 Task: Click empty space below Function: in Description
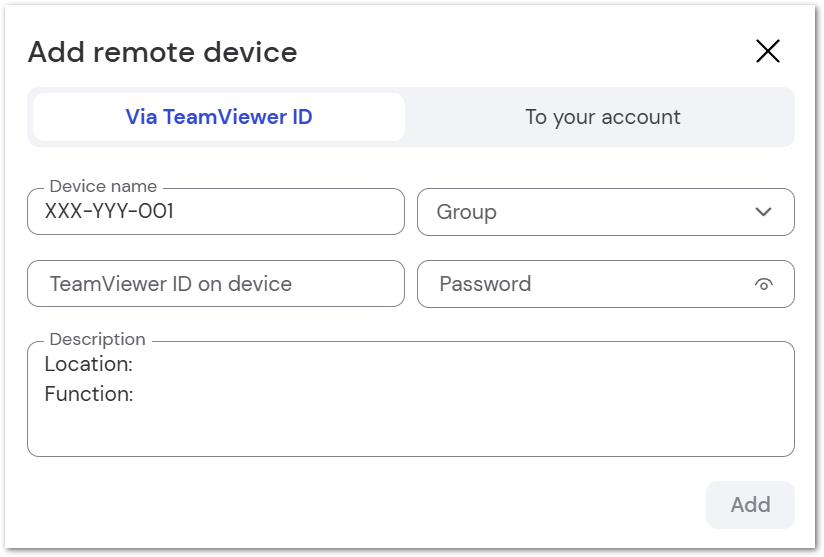click(411, 431)
